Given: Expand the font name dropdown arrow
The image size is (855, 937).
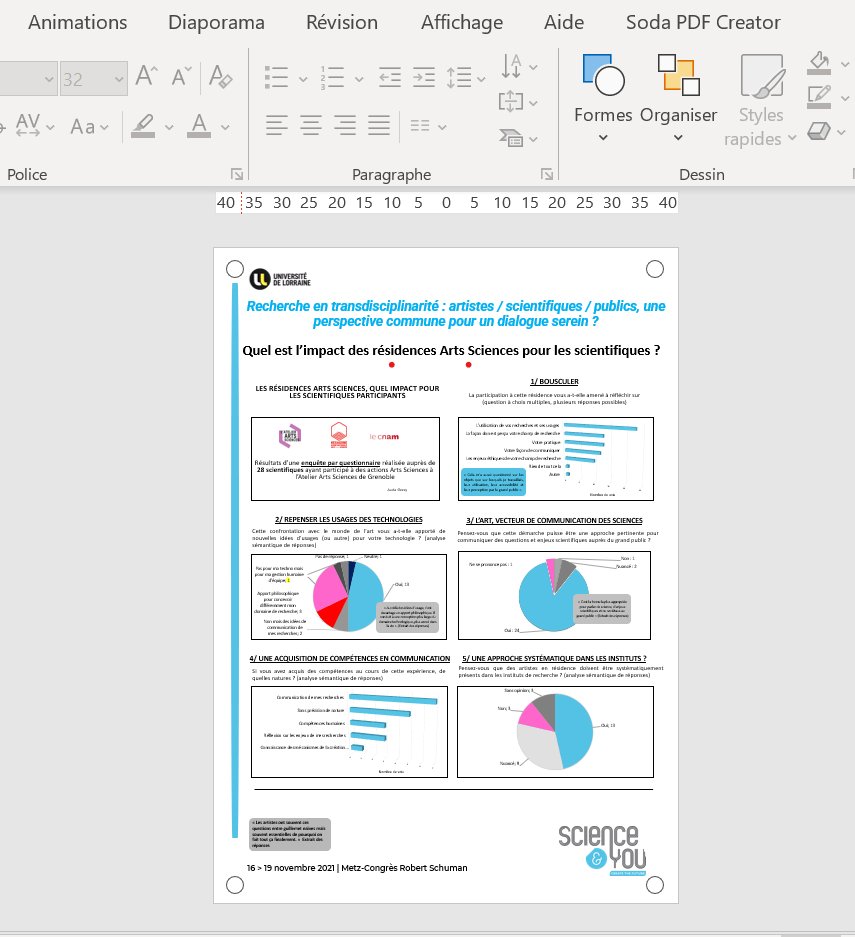Looking at the screenshot, I should (x=49, y=78).
